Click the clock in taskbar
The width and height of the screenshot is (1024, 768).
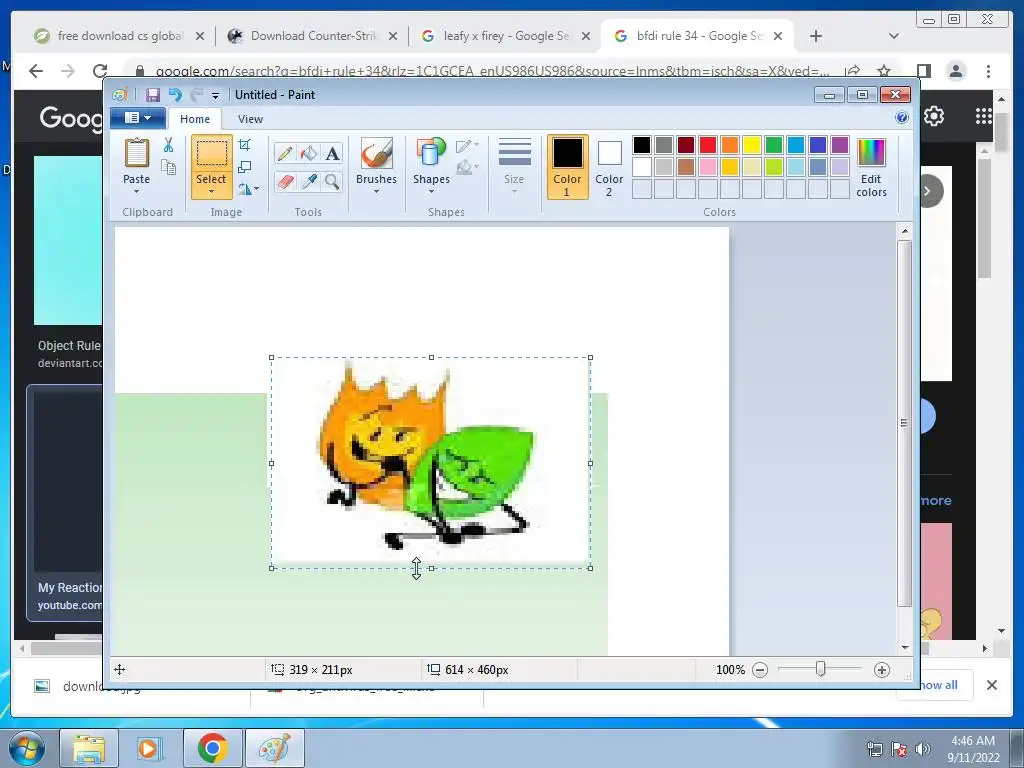coord(973,749)
